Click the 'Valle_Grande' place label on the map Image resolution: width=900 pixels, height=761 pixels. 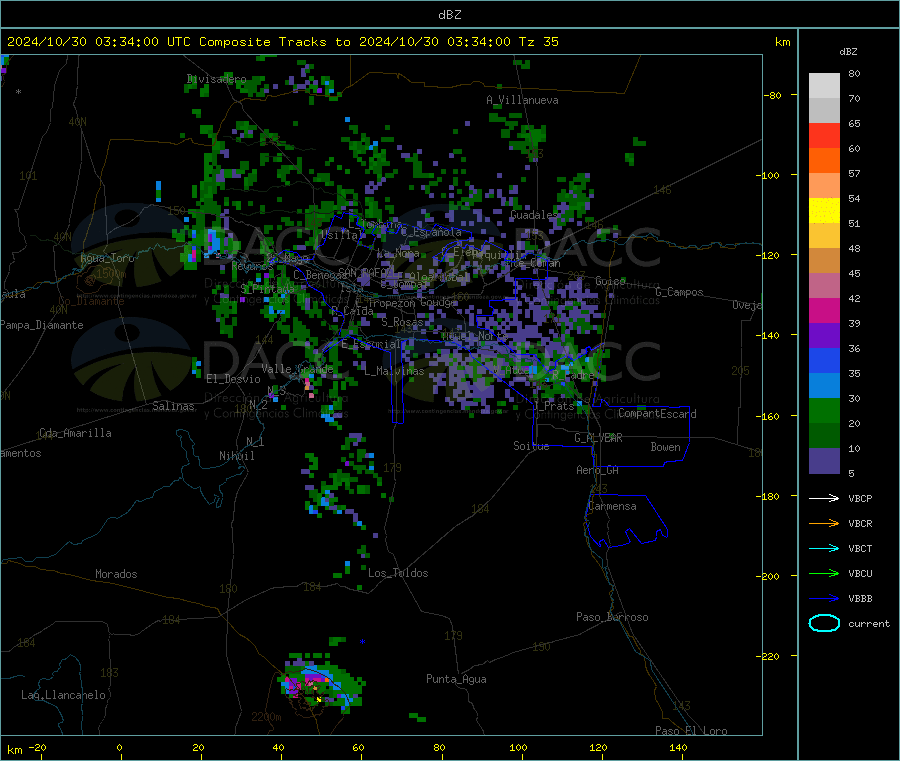297,369
